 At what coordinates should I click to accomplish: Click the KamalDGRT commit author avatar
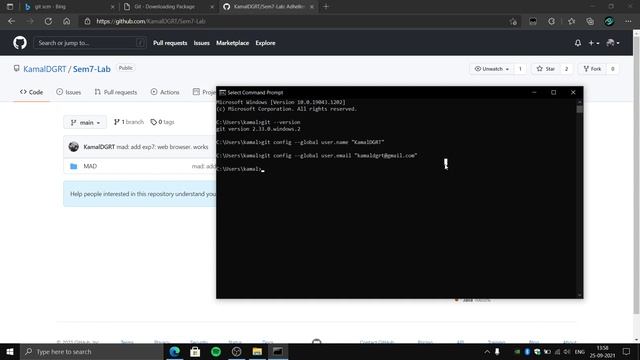tap(73, 147)
